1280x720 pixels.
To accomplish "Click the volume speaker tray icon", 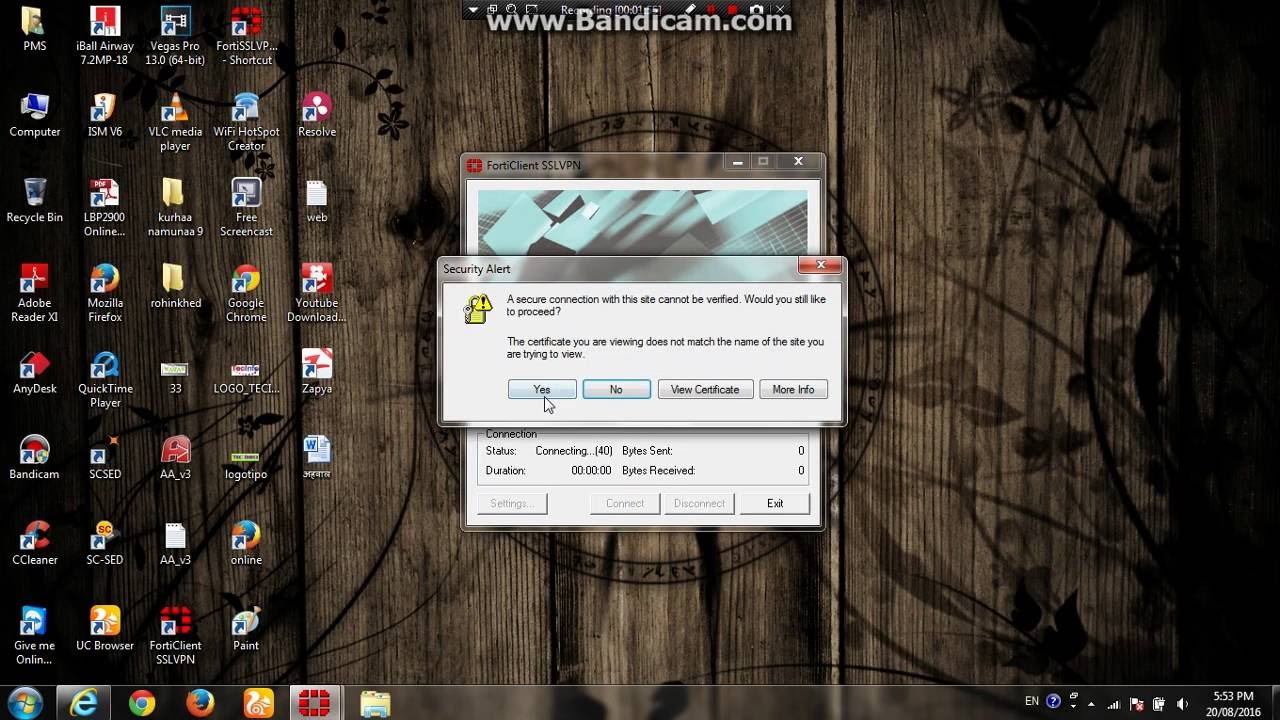I will tap(1183, 704).
